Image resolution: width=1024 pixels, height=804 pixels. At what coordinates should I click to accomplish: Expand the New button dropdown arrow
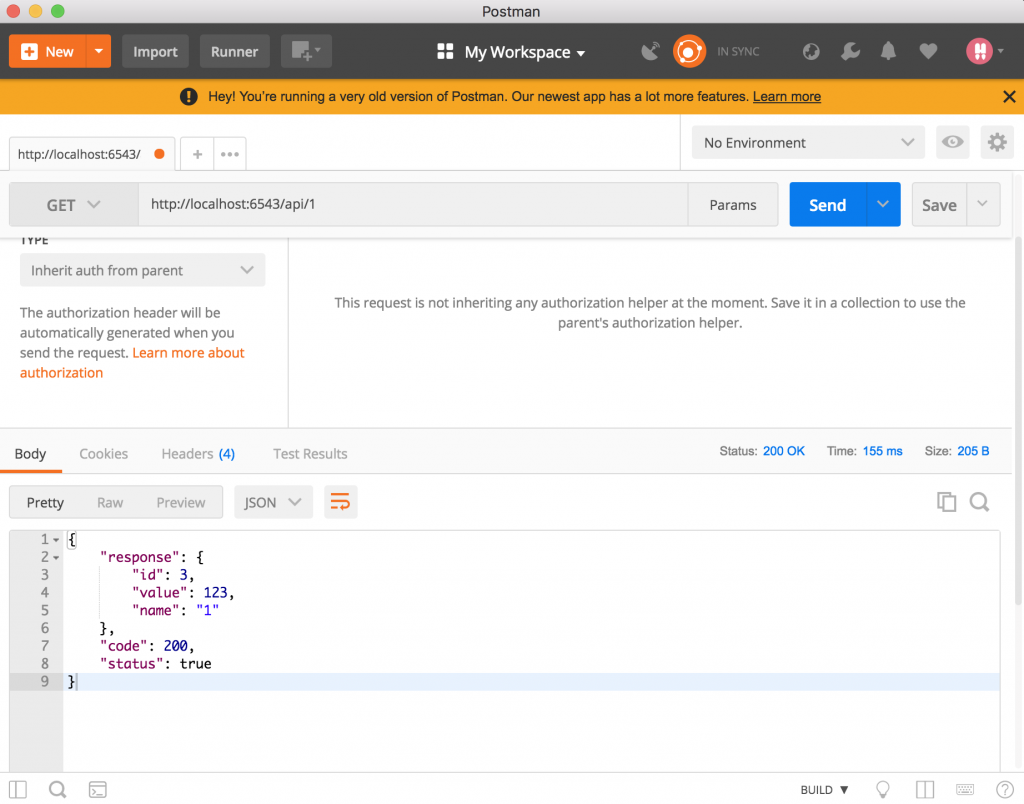pos(99,52)
